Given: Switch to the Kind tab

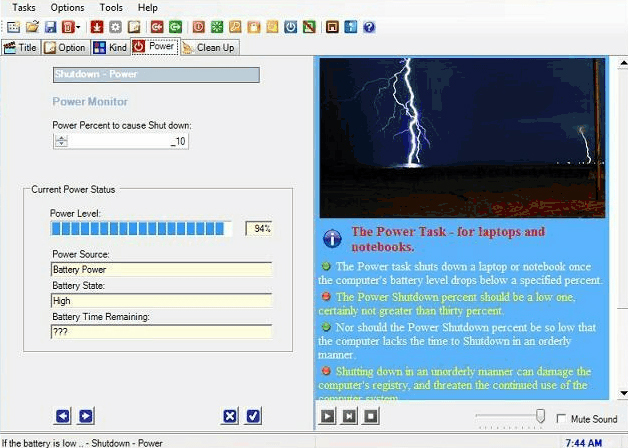Looking at the screenshot, I should click(x=111, y=47).
